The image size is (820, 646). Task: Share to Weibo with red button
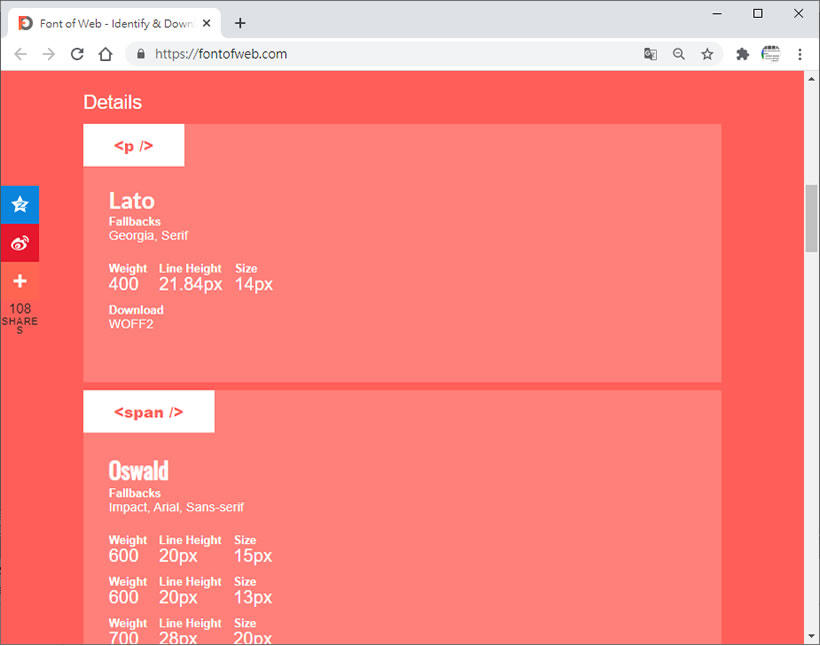[20, 243]
